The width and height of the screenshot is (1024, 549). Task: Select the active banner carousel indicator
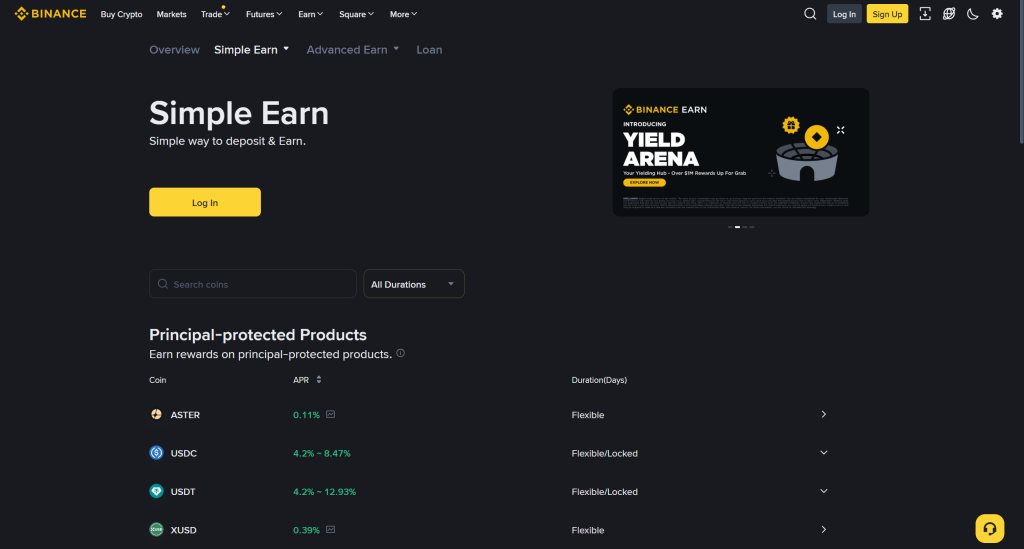tap(737, 227)
